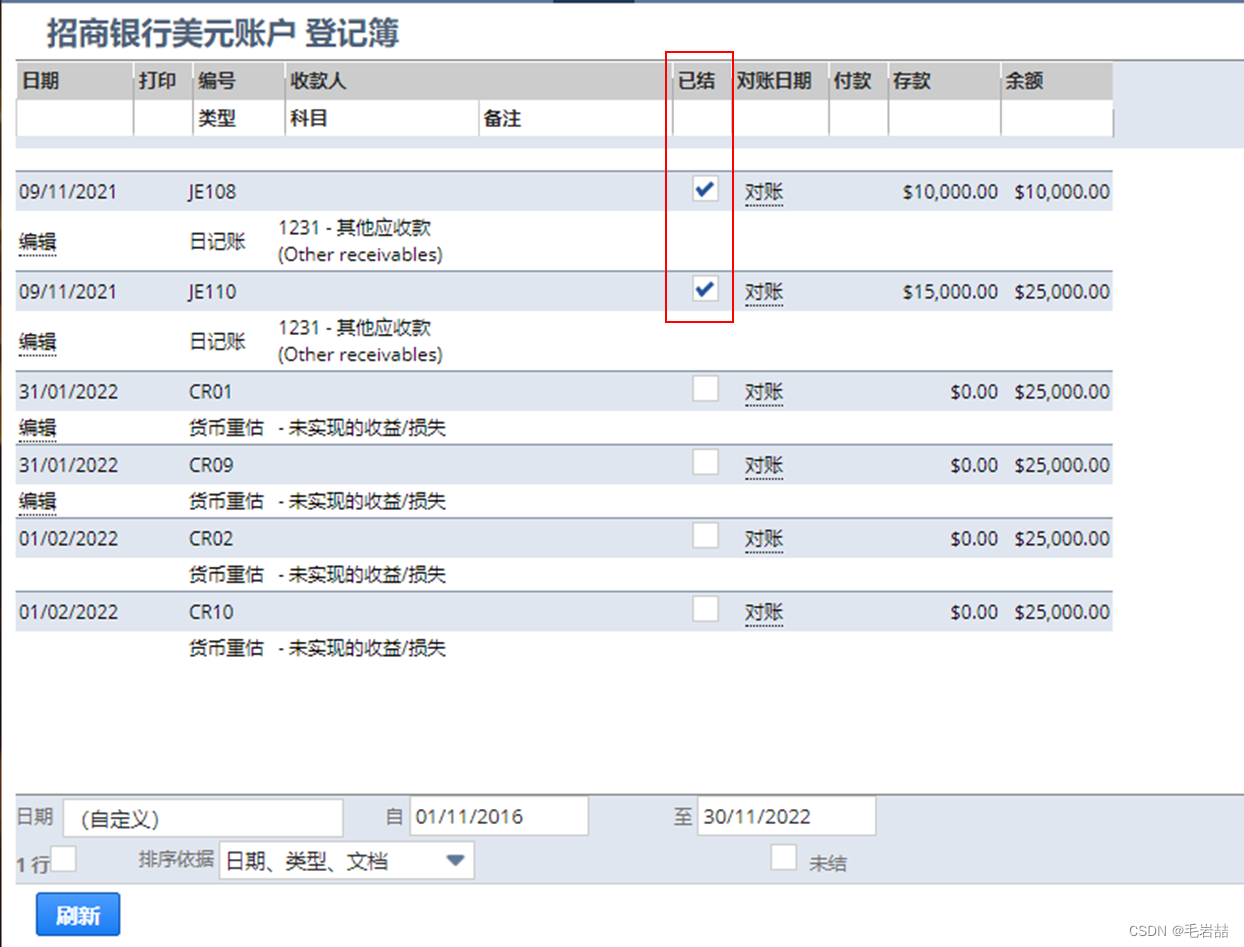Check the 已结 box on CR02 row

click(705, 535)
